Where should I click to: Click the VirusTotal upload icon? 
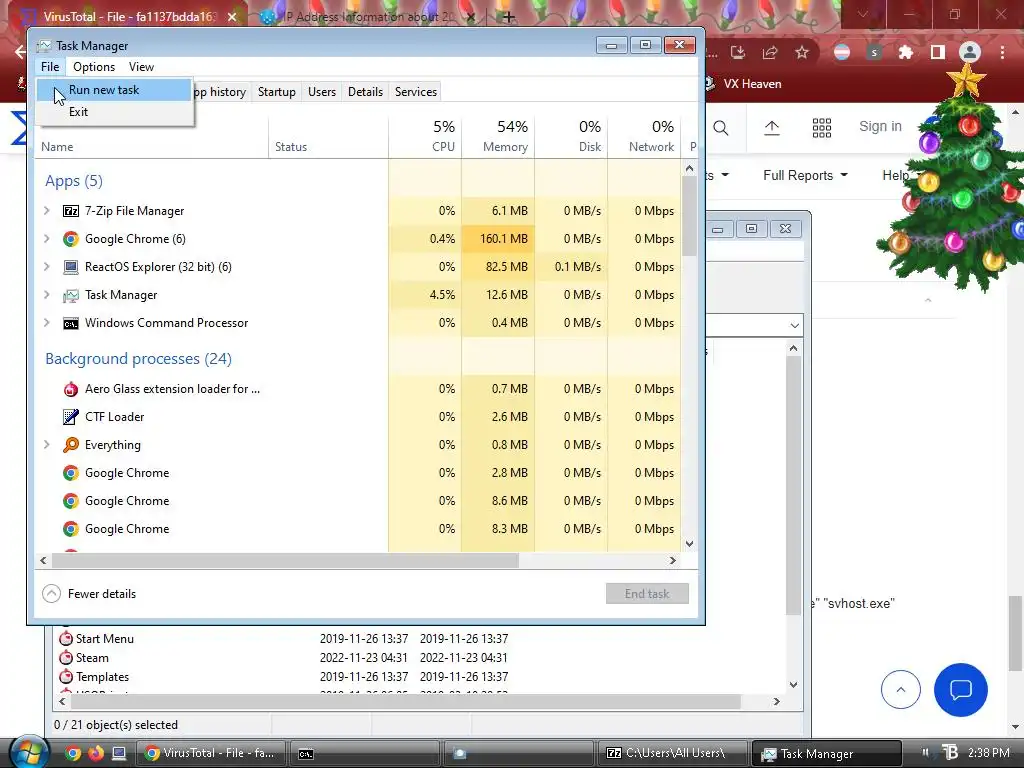click(x=772, y=127)
